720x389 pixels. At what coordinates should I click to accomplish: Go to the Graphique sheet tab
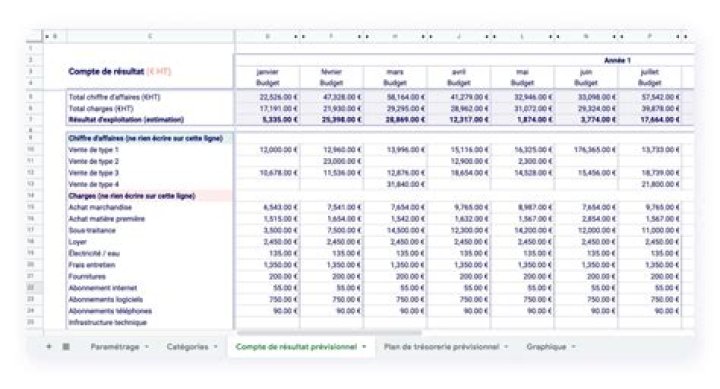[546, 347]
